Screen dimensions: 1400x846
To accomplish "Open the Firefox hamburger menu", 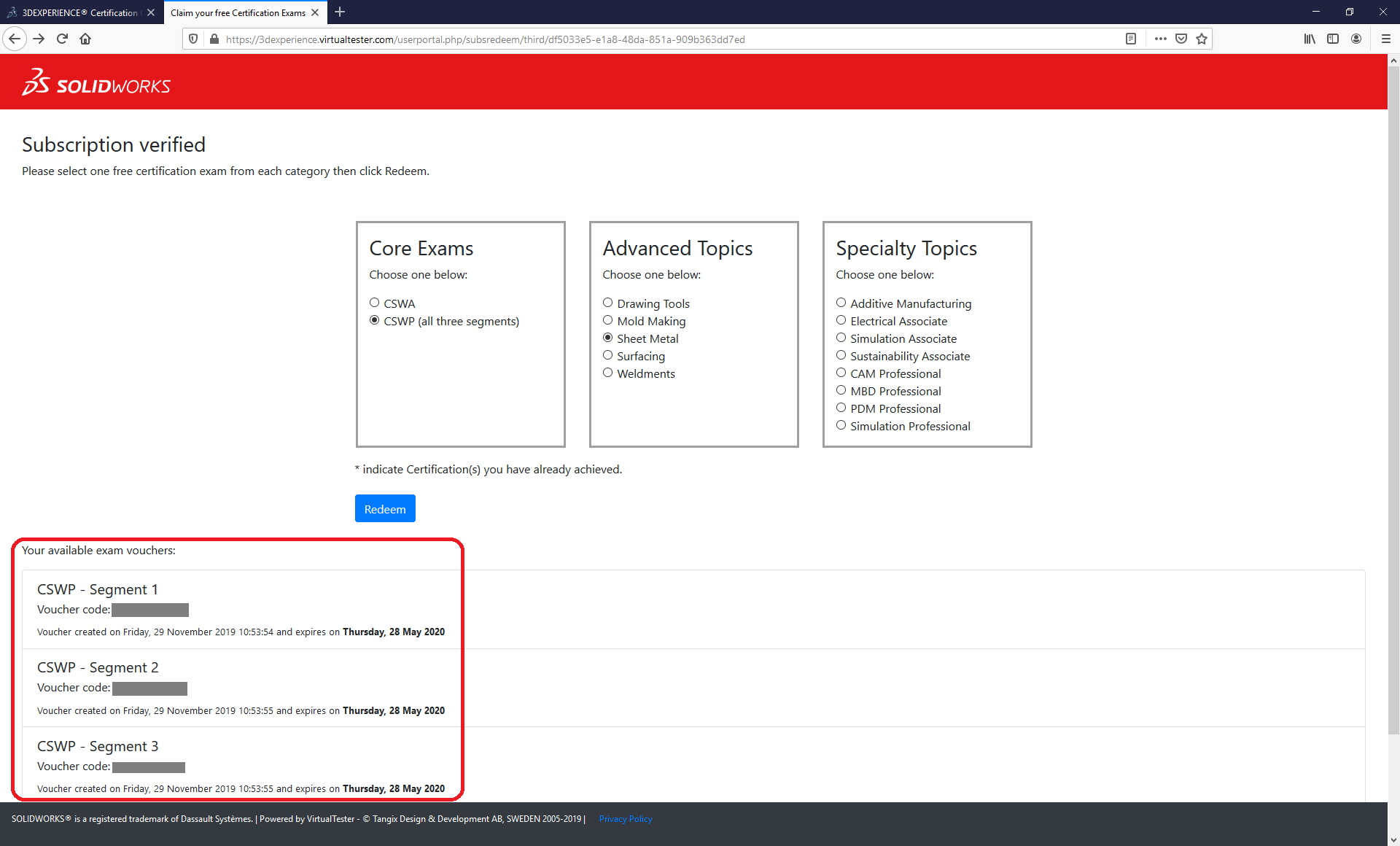I will tap(1386, 39).
